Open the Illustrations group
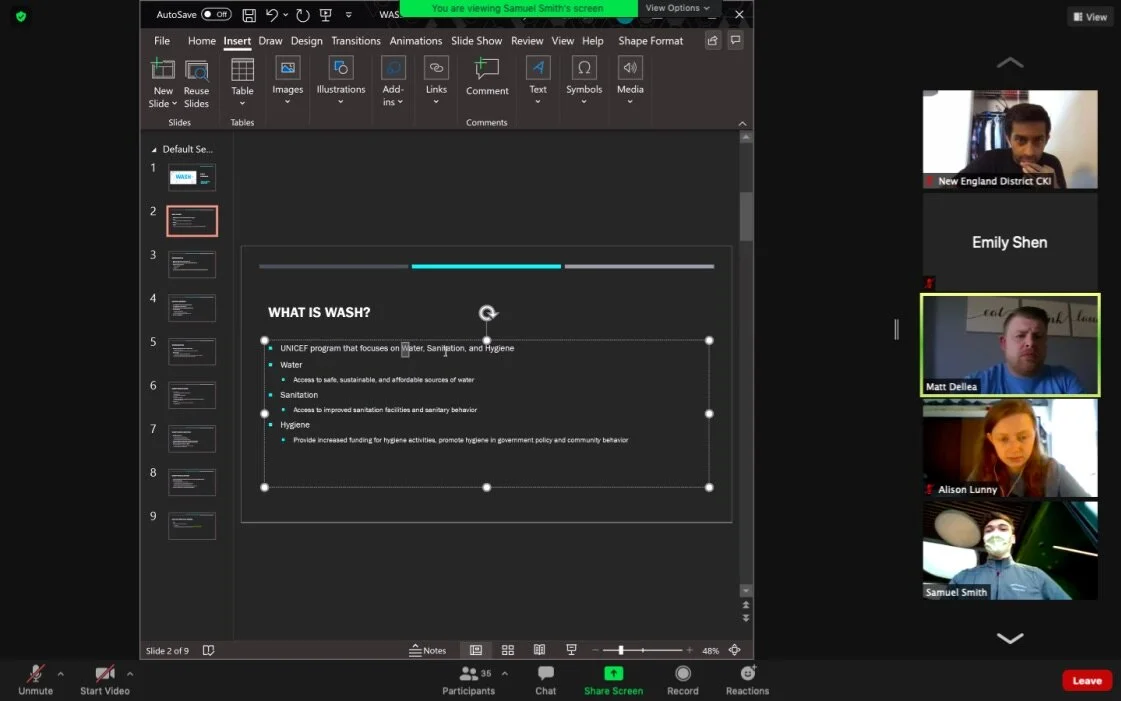Image resolution: width=1121 pixels, height=701 pixels. click(340, 81)
